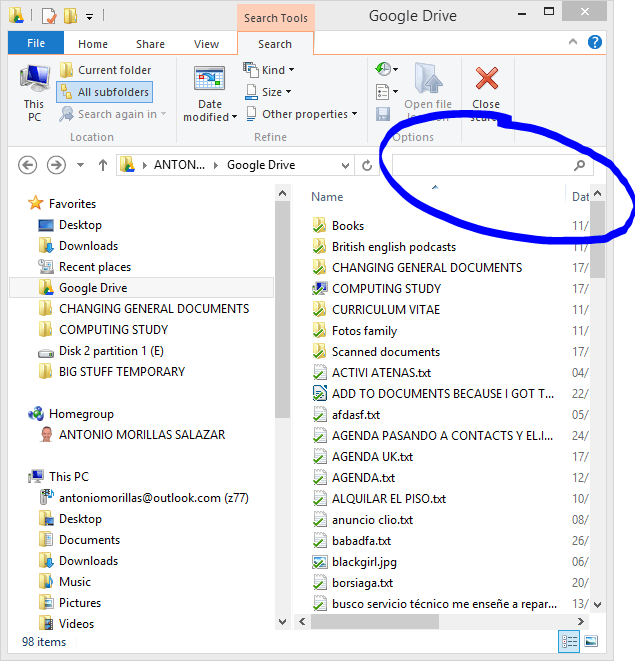Click the This PC location icon
This screenshot has height=661, width=635.
point(35,79)
